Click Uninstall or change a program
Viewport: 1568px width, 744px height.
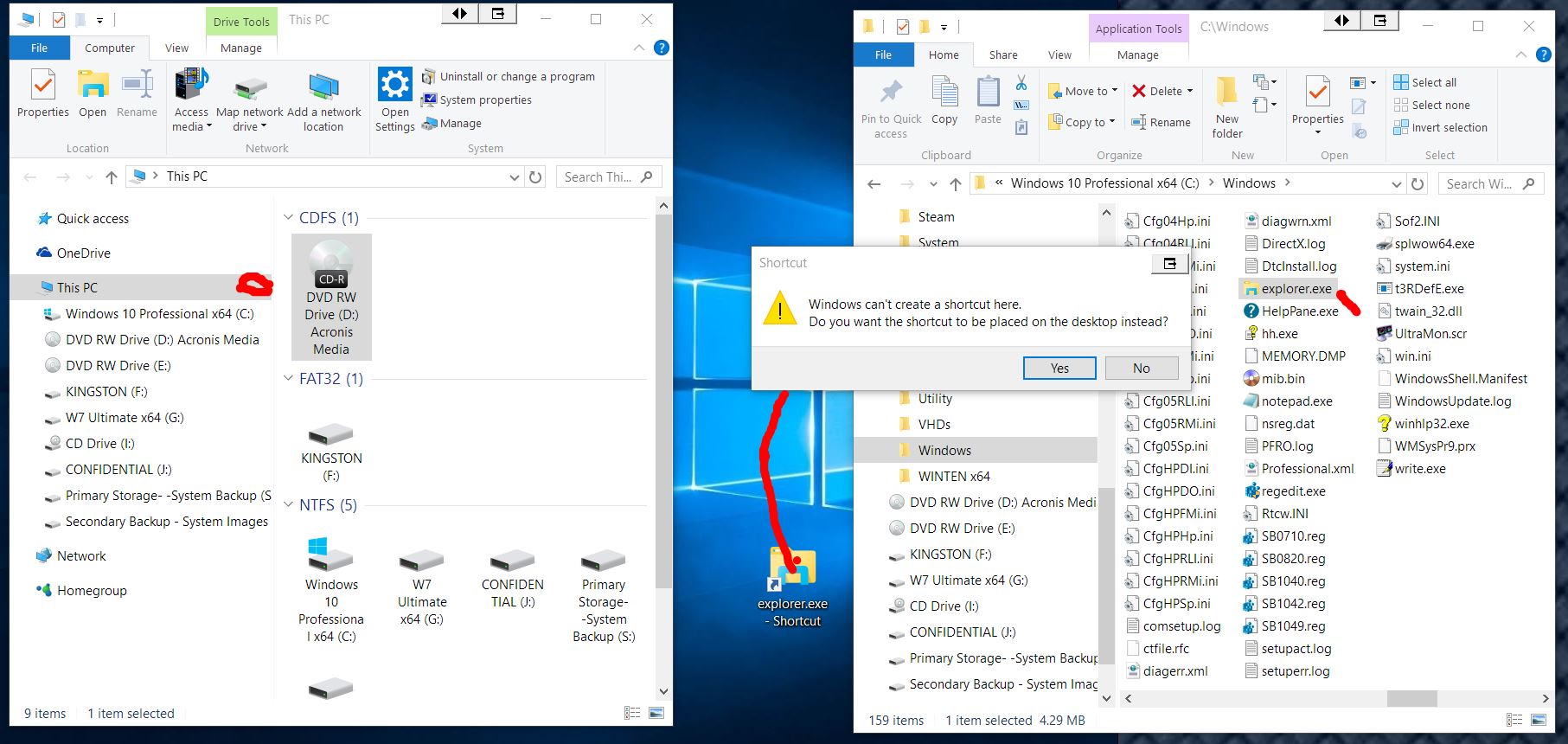508,76
